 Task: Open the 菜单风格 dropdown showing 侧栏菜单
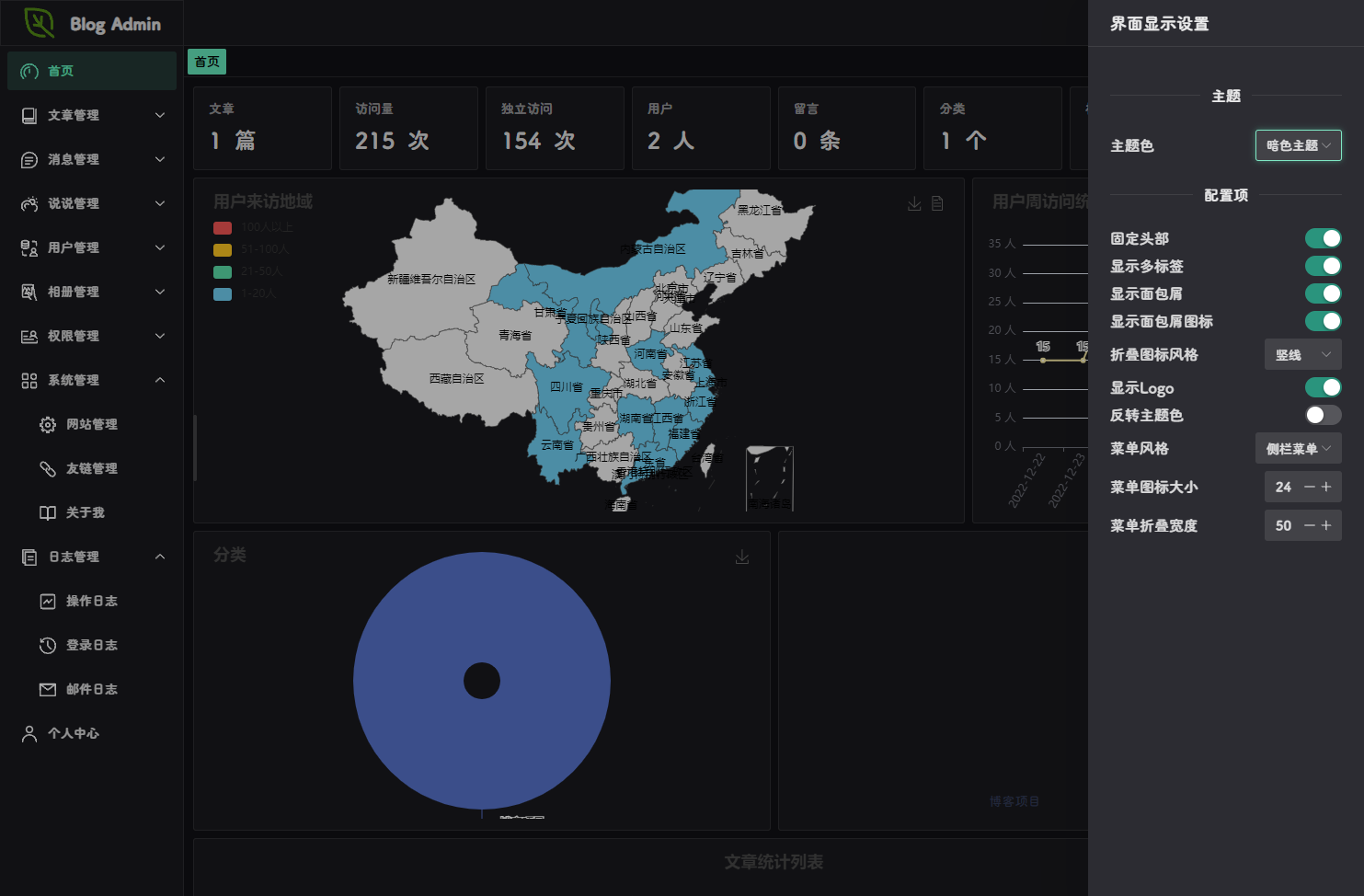pos(1299,448)
